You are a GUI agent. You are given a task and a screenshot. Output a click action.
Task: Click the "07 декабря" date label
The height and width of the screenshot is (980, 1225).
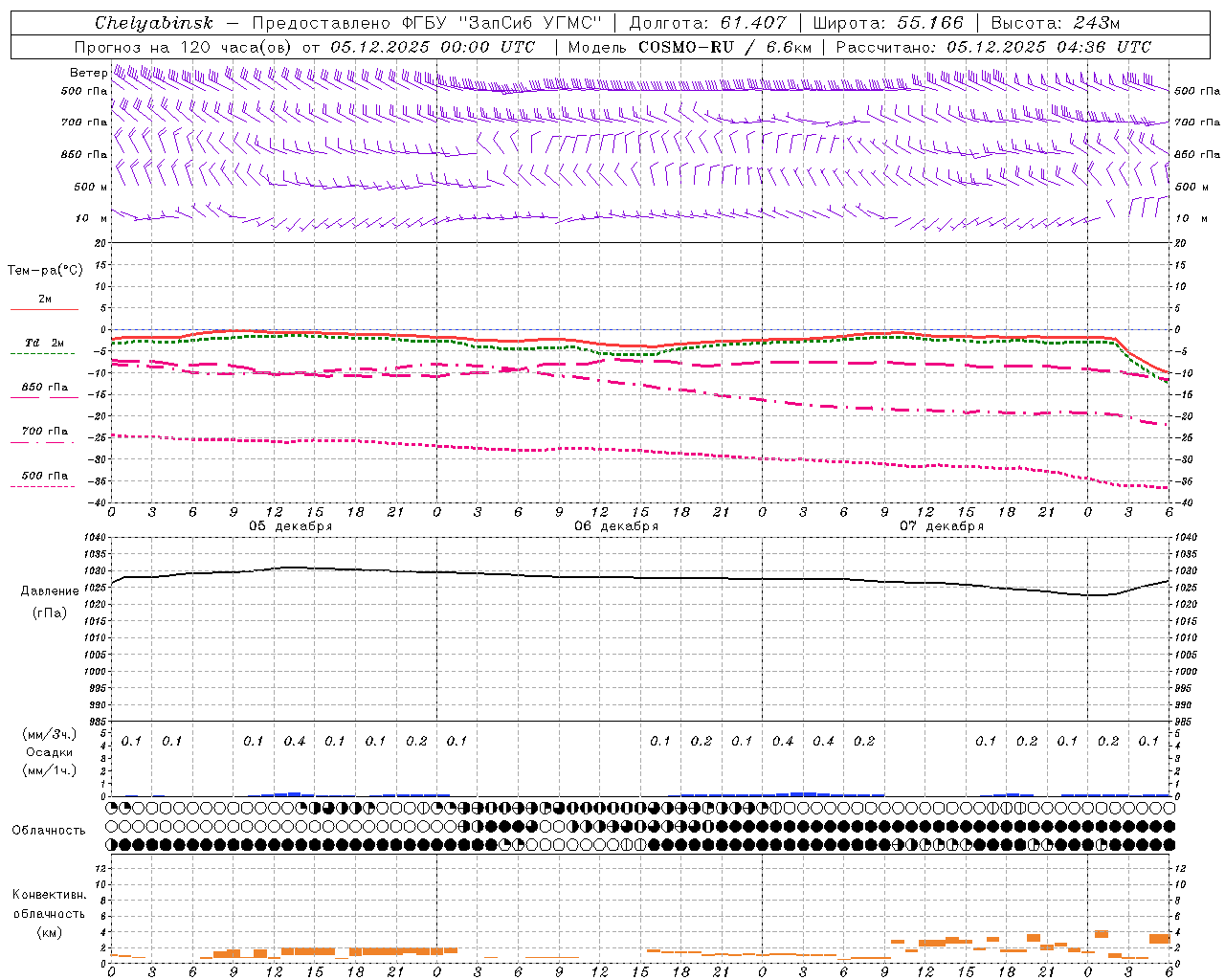click(942, 526)
